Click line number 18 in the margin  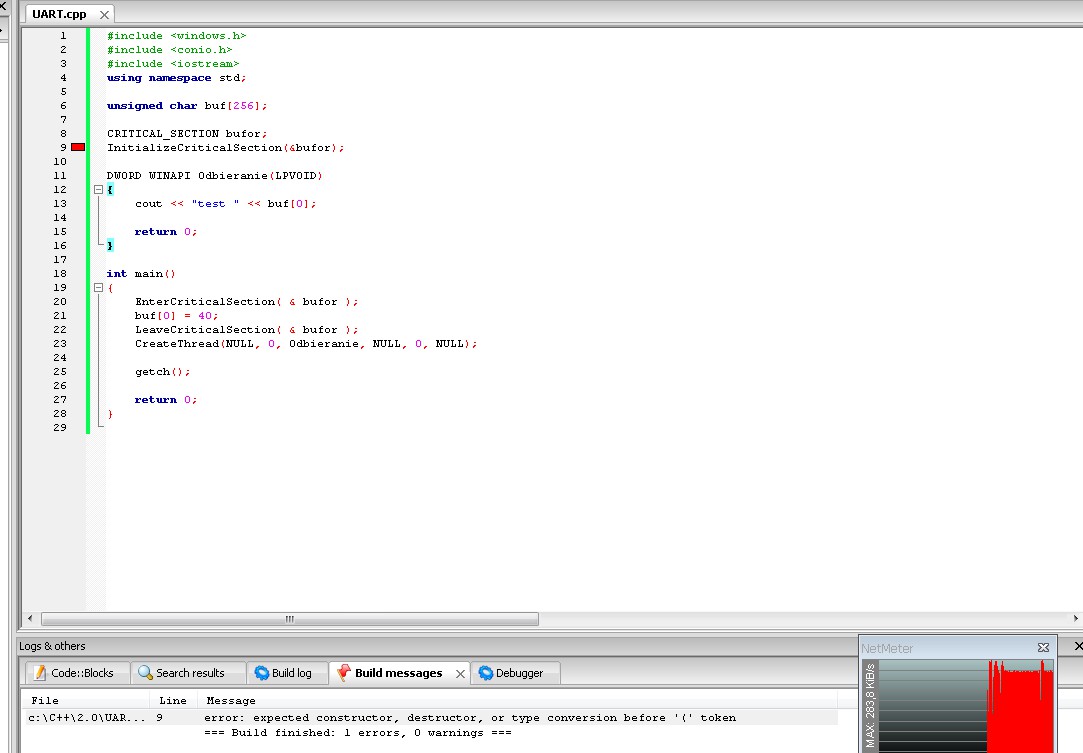coord(60,274)
